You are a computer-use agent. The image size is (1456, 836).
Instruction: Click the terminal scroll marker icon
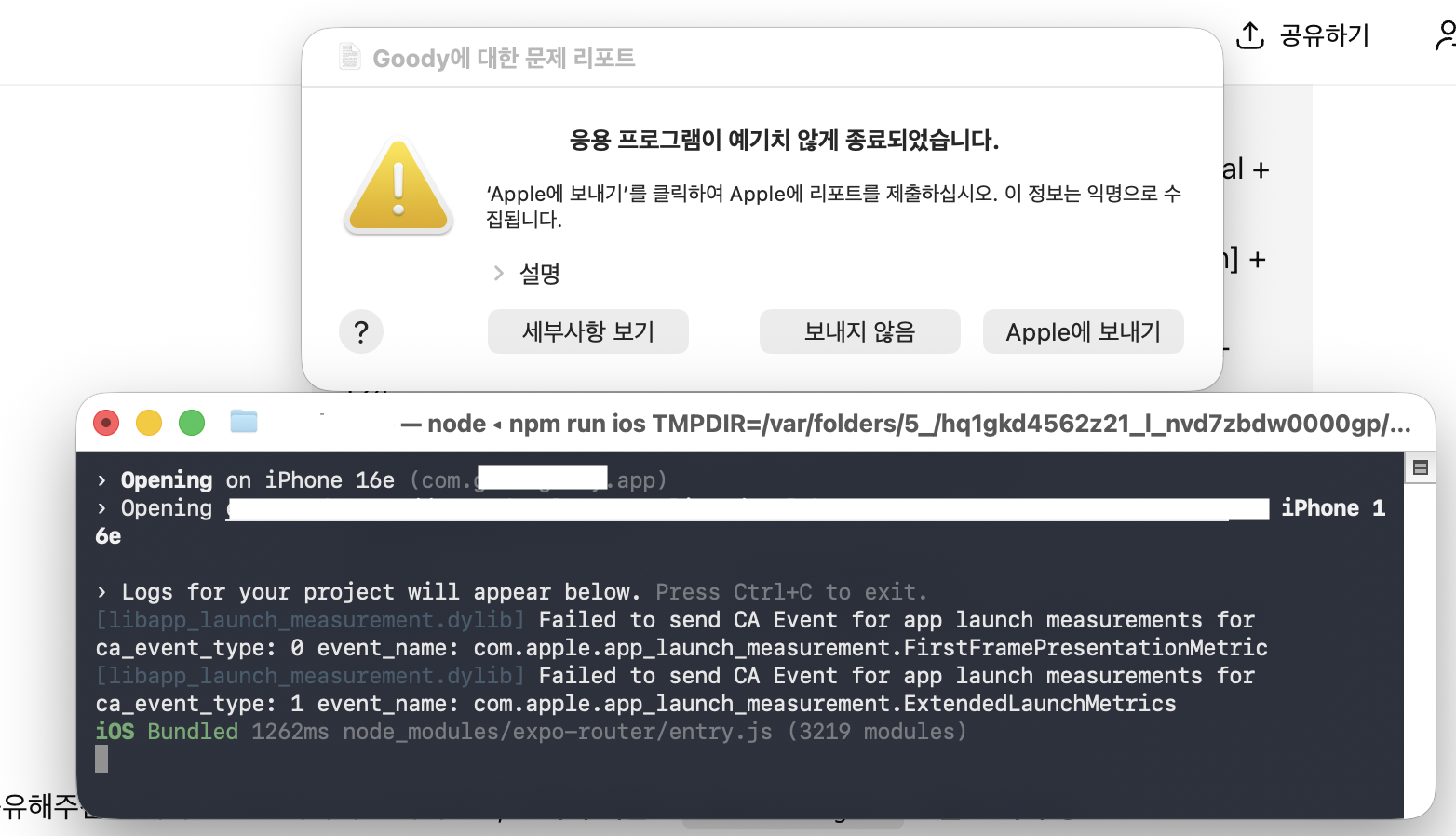(x=1420, y=467)
